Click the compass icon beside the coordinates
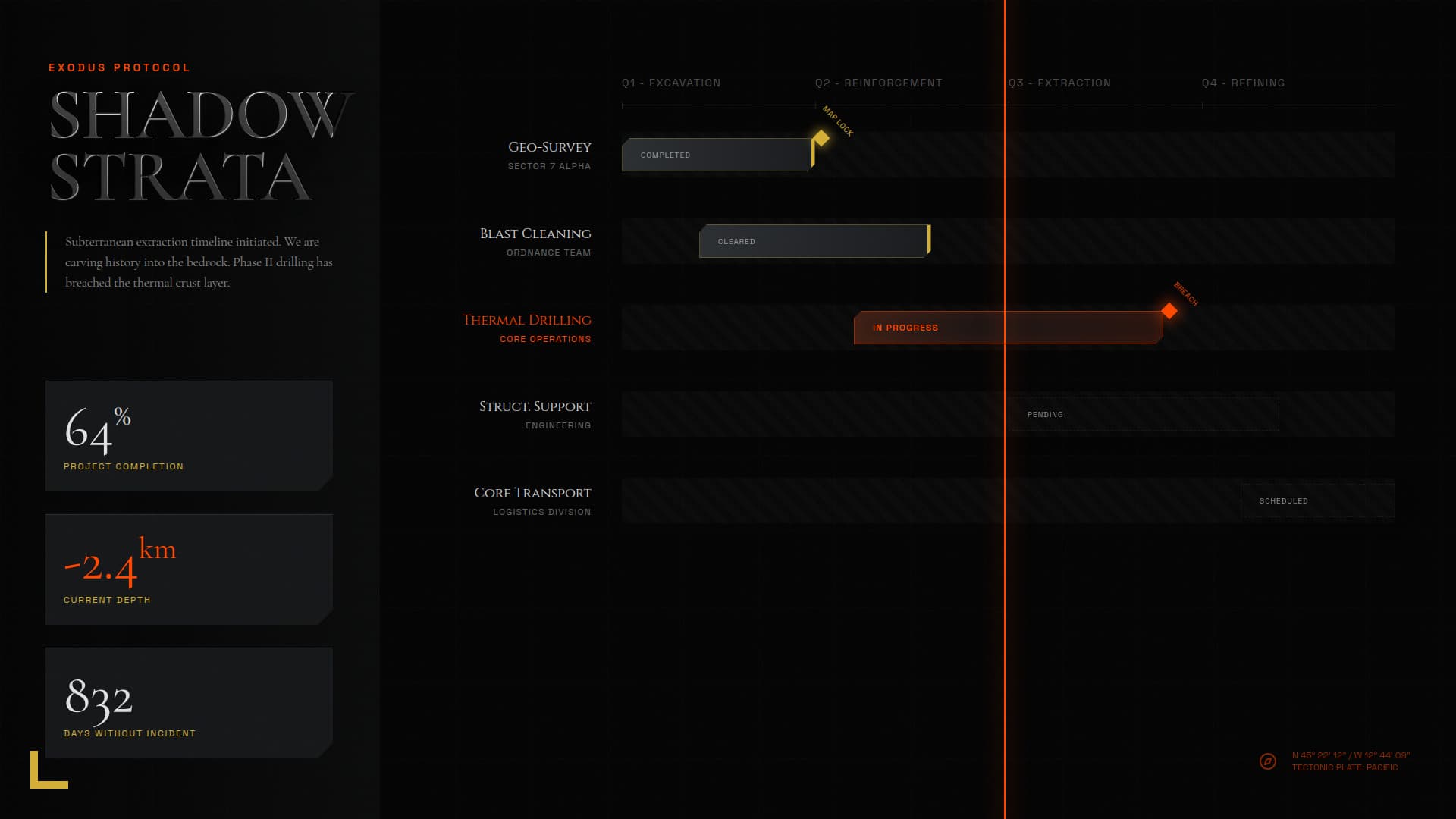1456x819 pixels. tap(1268, 762)
